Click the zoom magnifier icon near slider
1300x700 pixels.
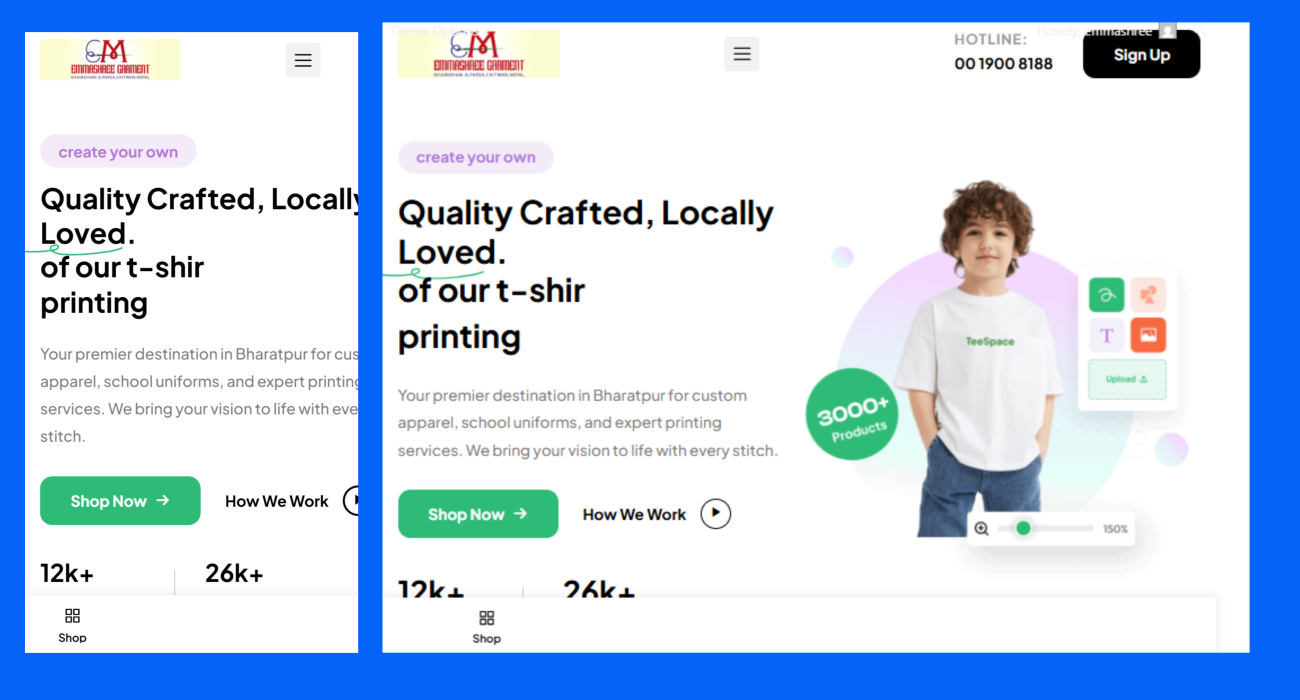tap(981, 528)
